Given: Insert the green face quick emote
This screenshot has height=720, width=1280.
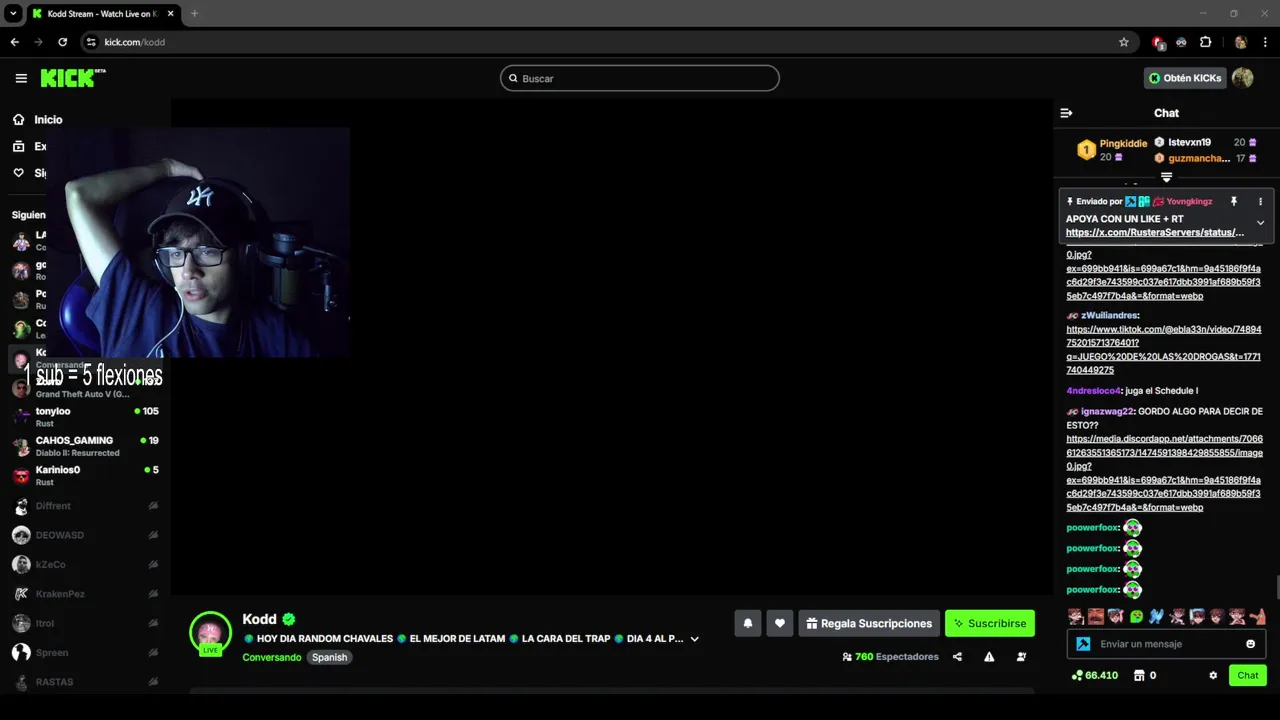Looking at the screenshot, I should coord(1136,617).
